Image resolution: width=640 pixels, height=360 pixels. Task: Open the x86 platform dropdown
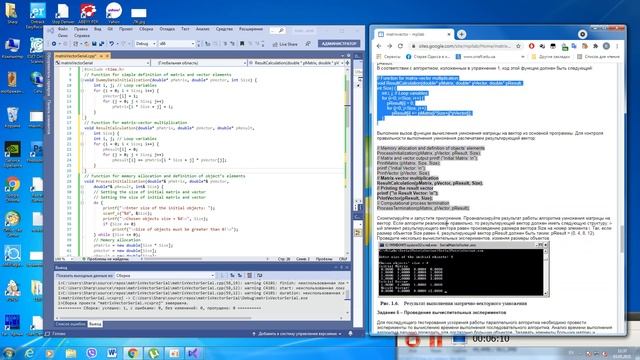(177, 44)
